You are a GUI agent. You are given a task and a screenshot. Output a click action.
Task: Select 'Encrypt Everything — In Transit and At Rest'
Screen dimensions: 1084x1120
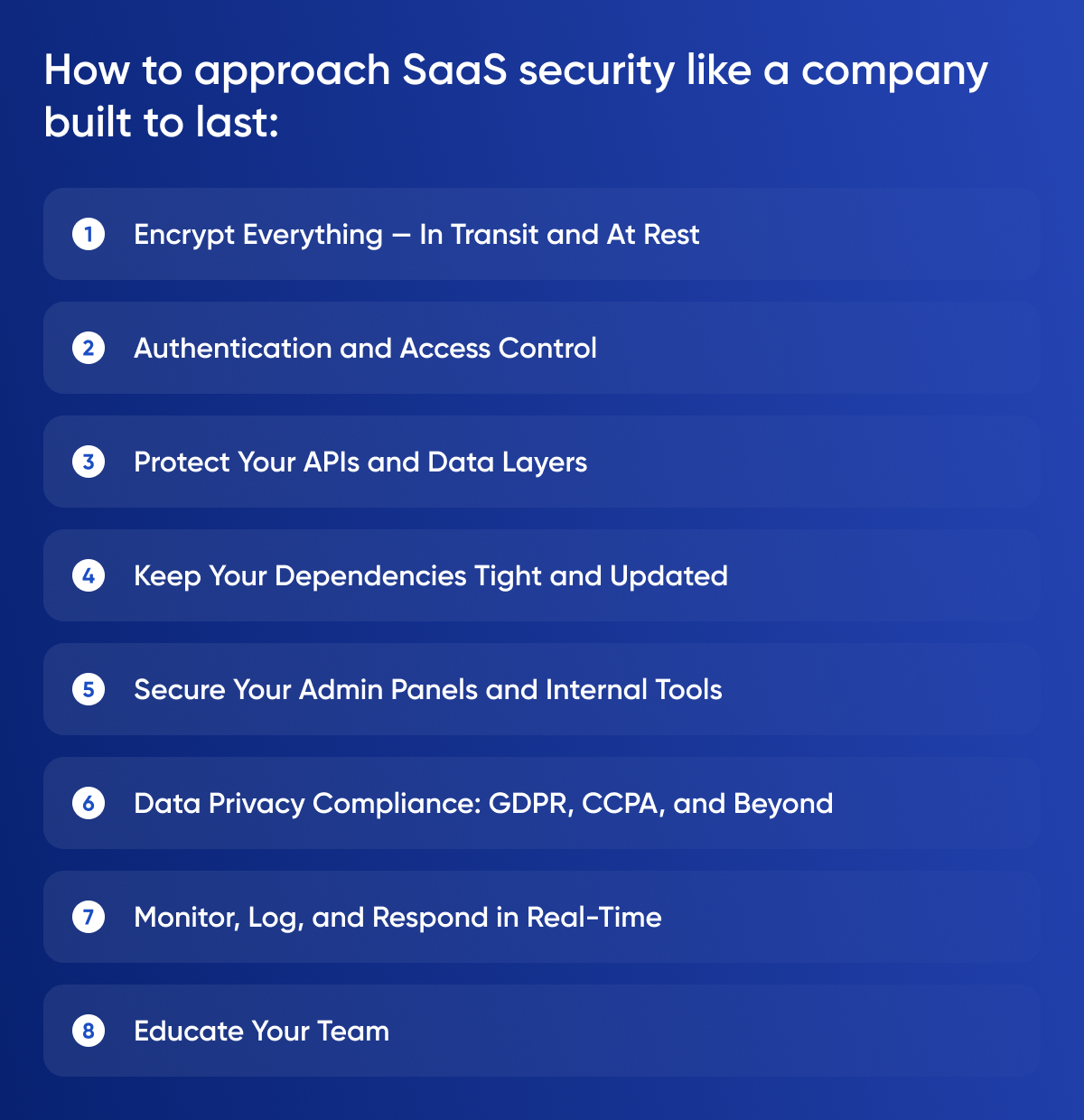coord(416,235)
